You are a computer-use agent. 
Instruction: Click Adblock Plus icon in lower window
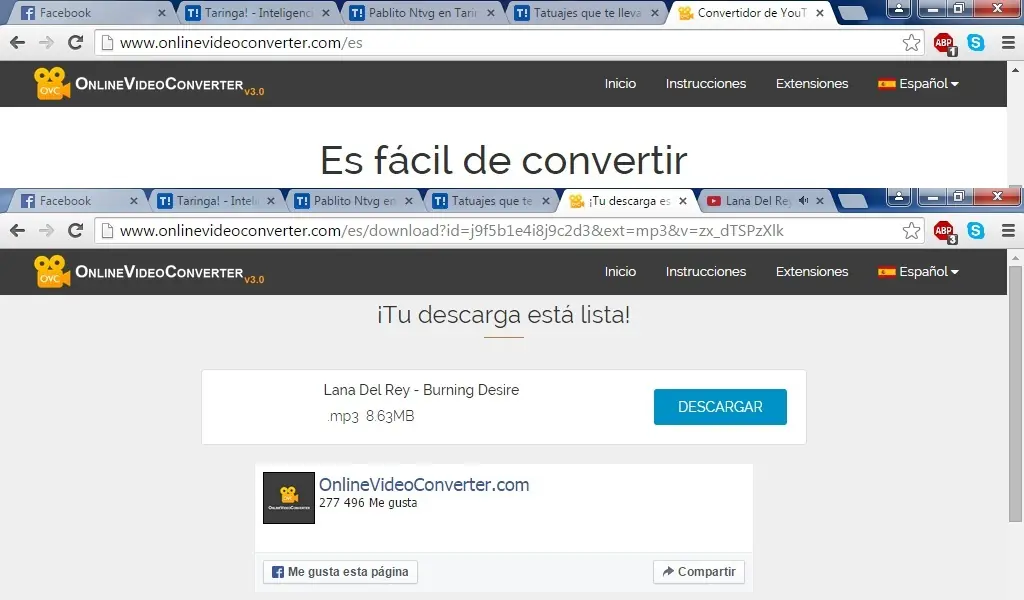click(x=944, y=231)
